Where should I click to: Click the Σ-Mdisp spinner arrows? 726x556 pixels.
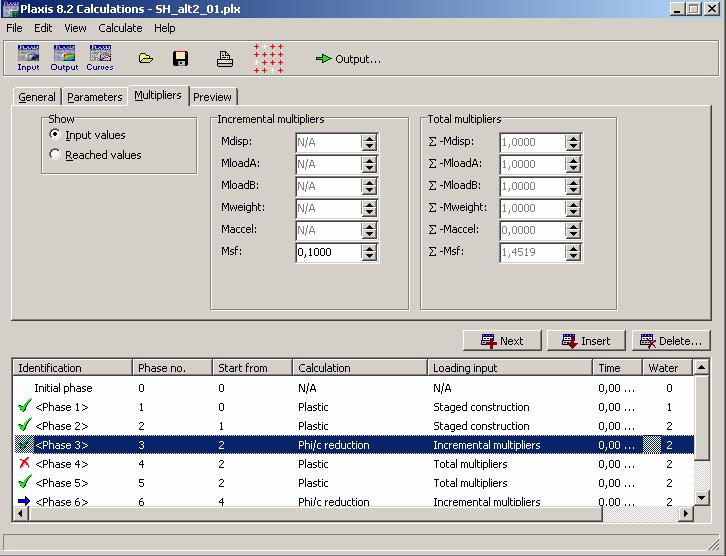coord(573,142)
